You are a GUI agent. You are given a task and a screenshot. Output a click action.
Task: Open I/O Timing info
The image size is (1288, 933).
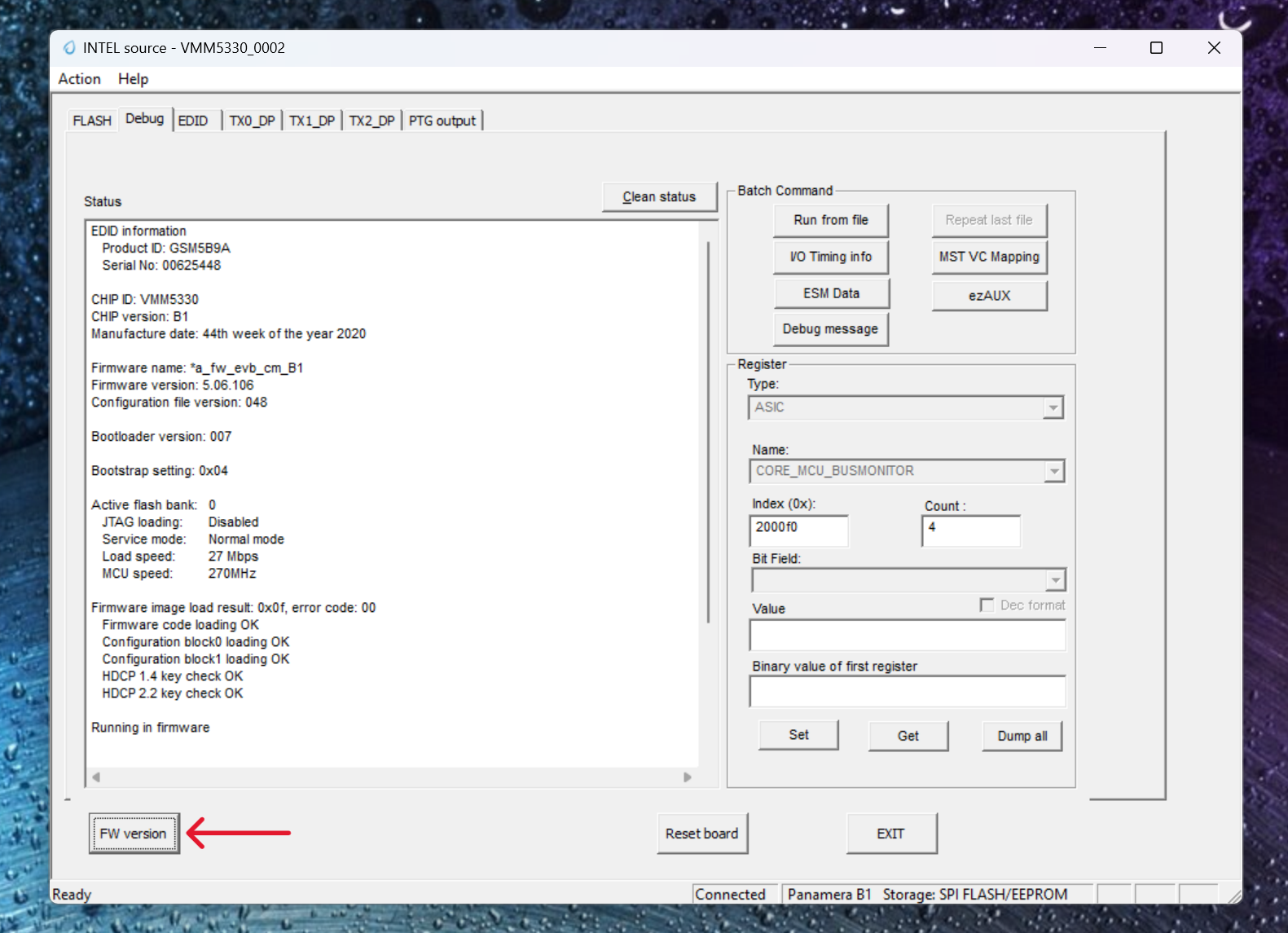[x=831, y=257]
